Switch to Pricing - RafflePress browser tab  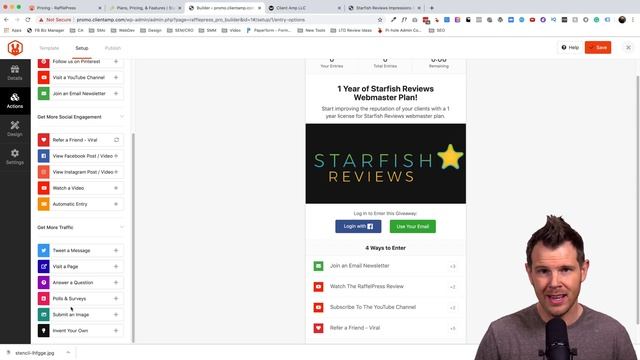point(65,8)
